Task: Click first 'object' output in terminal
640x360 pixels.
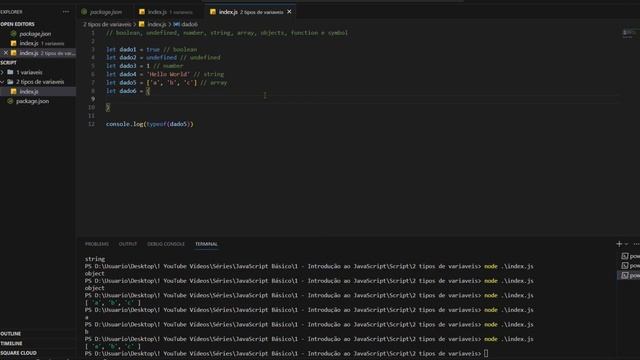Action: [95, 273]
